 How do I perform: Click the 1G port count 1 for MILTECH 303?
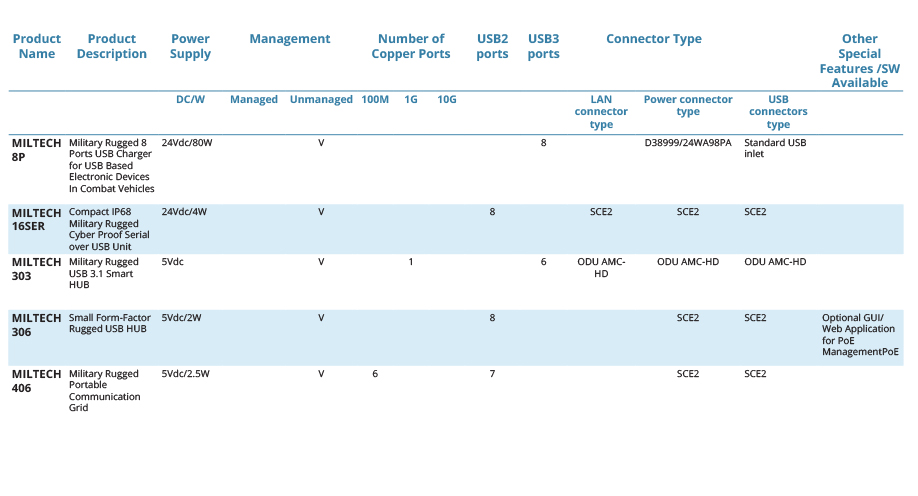click(411, 262)
